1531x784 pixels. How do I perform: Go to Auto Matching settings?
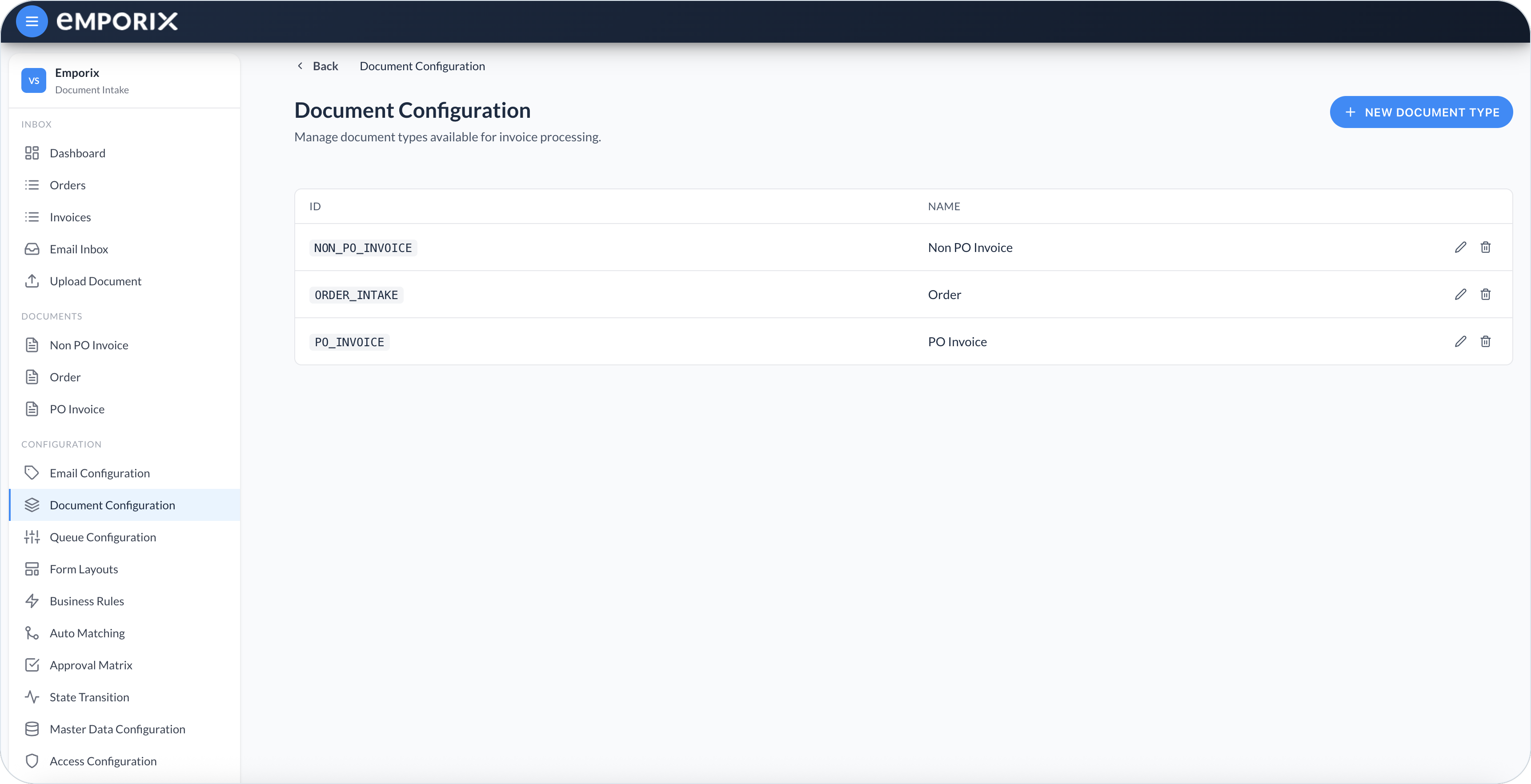point(125,634)
